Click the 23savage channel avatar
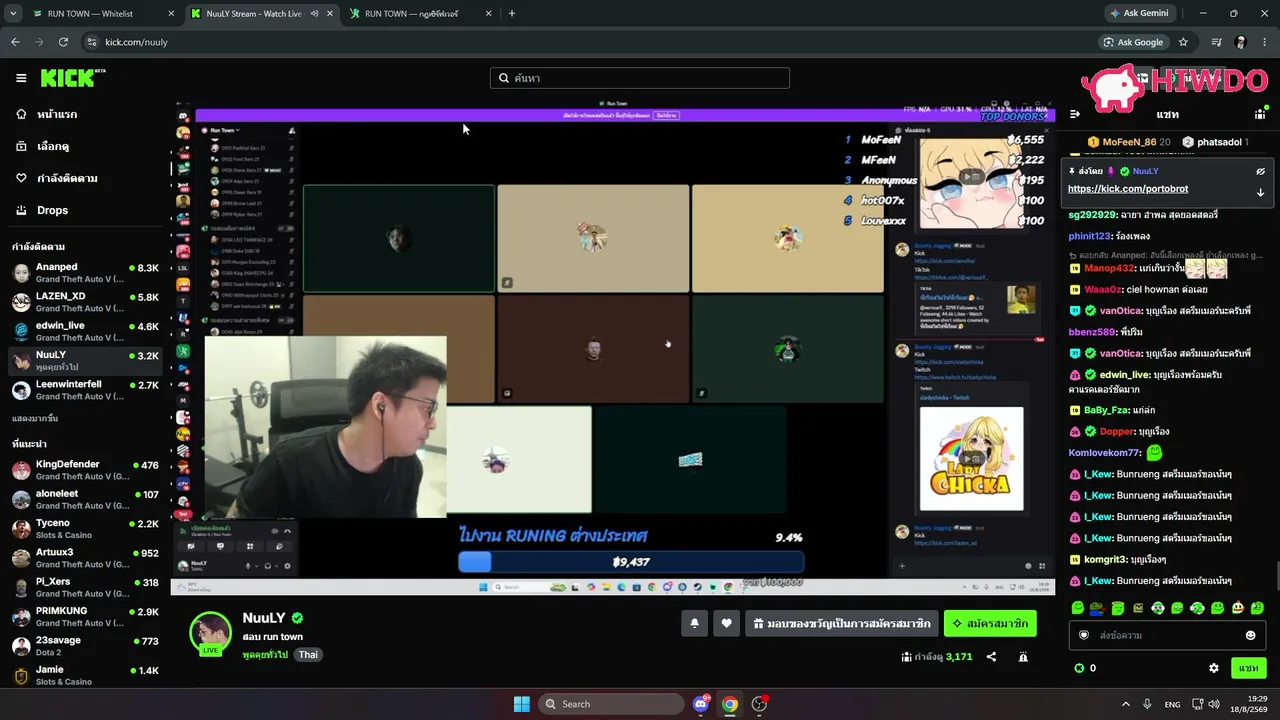The image size is (1280, 720). 21,646
